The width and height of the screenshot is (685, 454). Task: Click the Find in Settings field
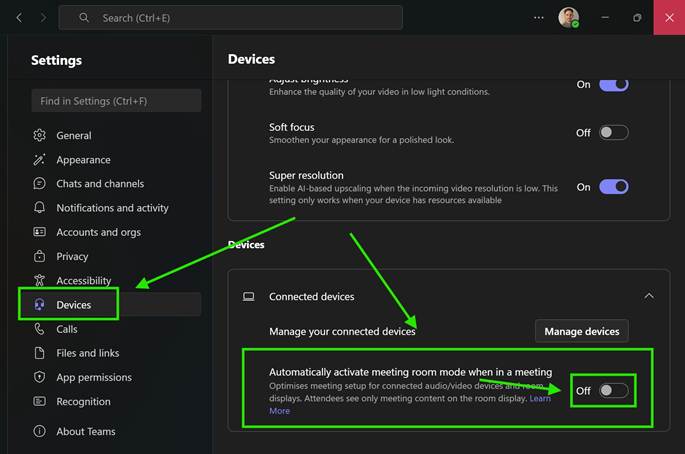coord(116,101)
